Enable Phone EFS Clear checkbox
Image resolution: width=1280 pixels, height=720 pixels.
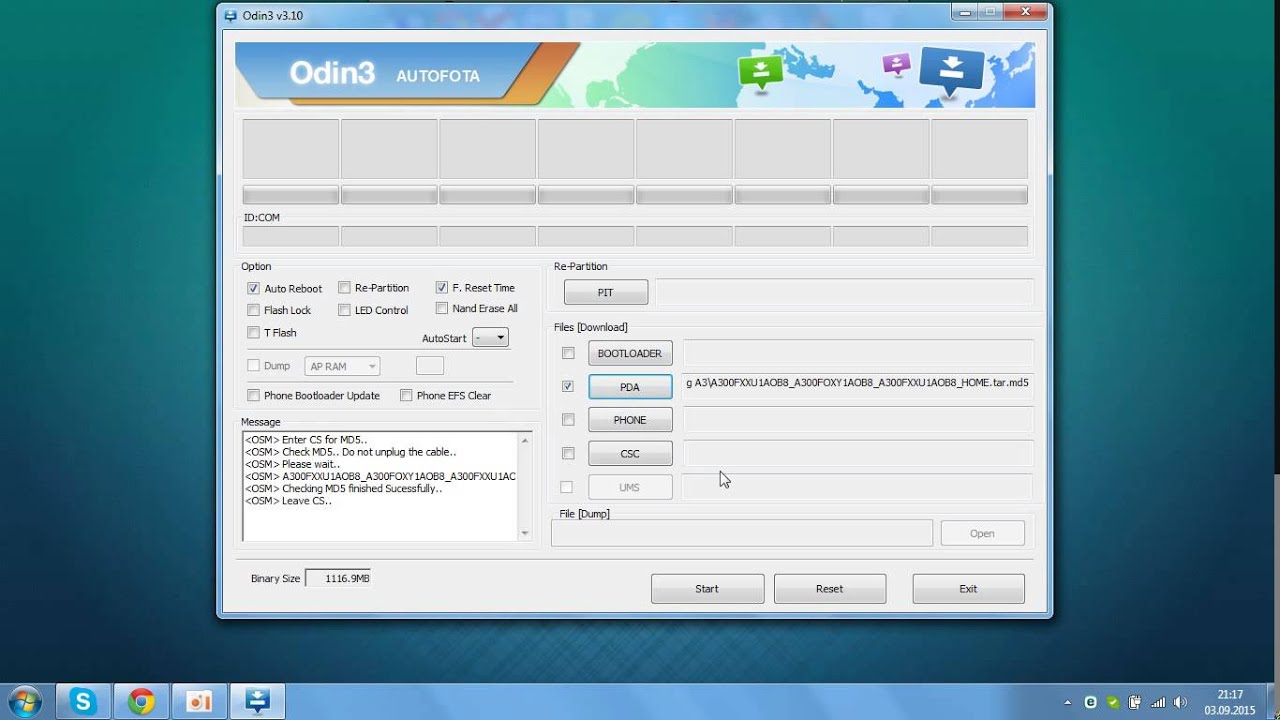point(406,395)
